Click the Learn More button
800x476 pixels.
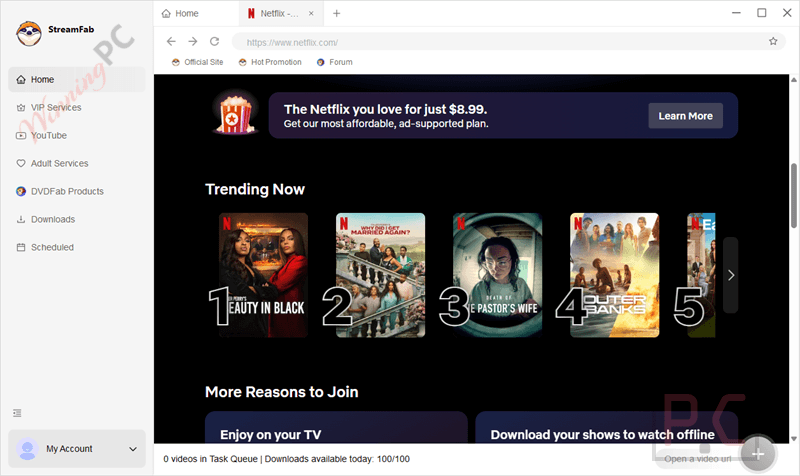(685, 116)
